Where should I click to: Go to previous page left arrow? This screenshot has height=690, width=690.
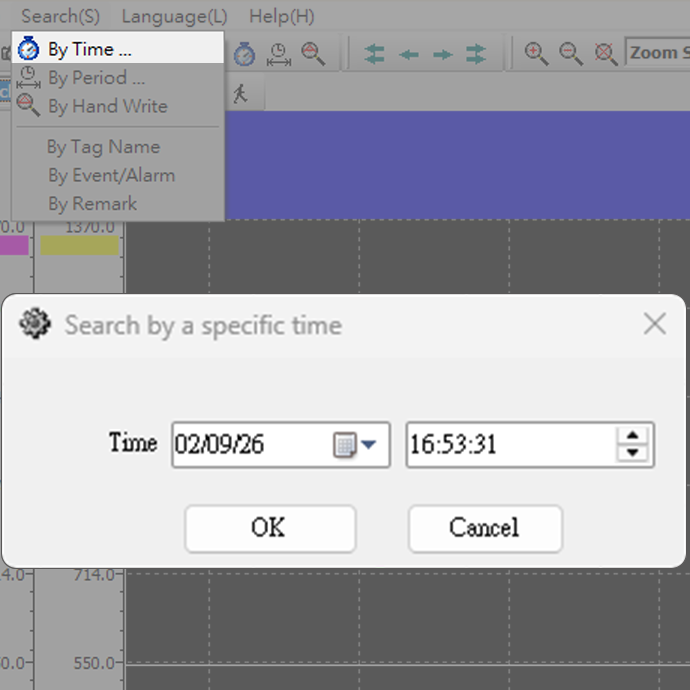tap(409, 54)
